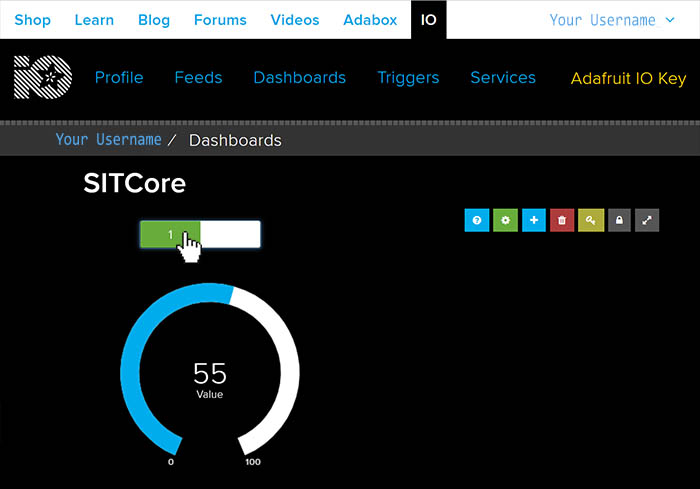Go to the Blog page

click(x=154, y=20)
